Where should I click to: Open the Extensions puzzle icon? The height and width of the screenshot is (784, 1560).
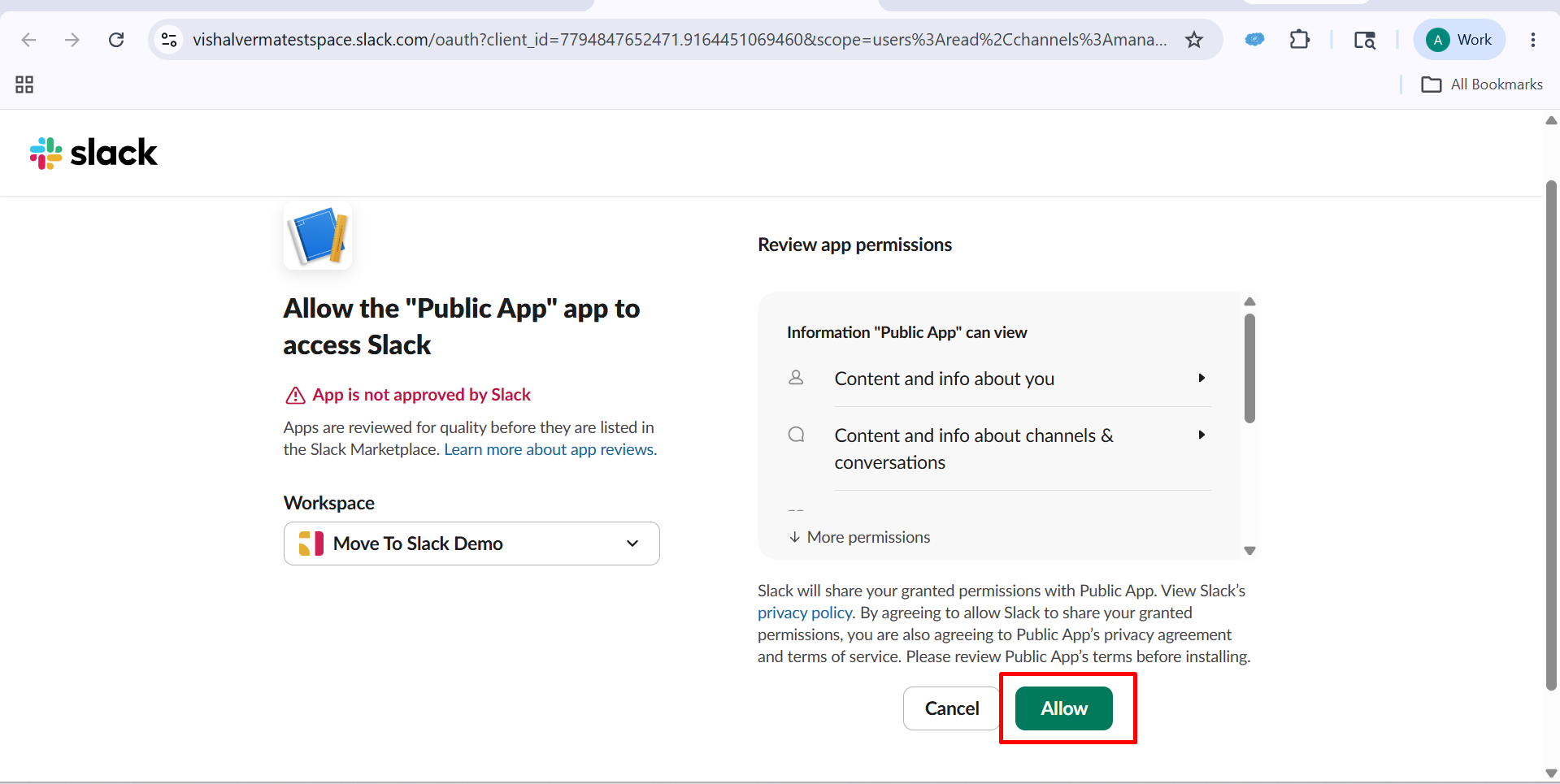click(1299, 40)
